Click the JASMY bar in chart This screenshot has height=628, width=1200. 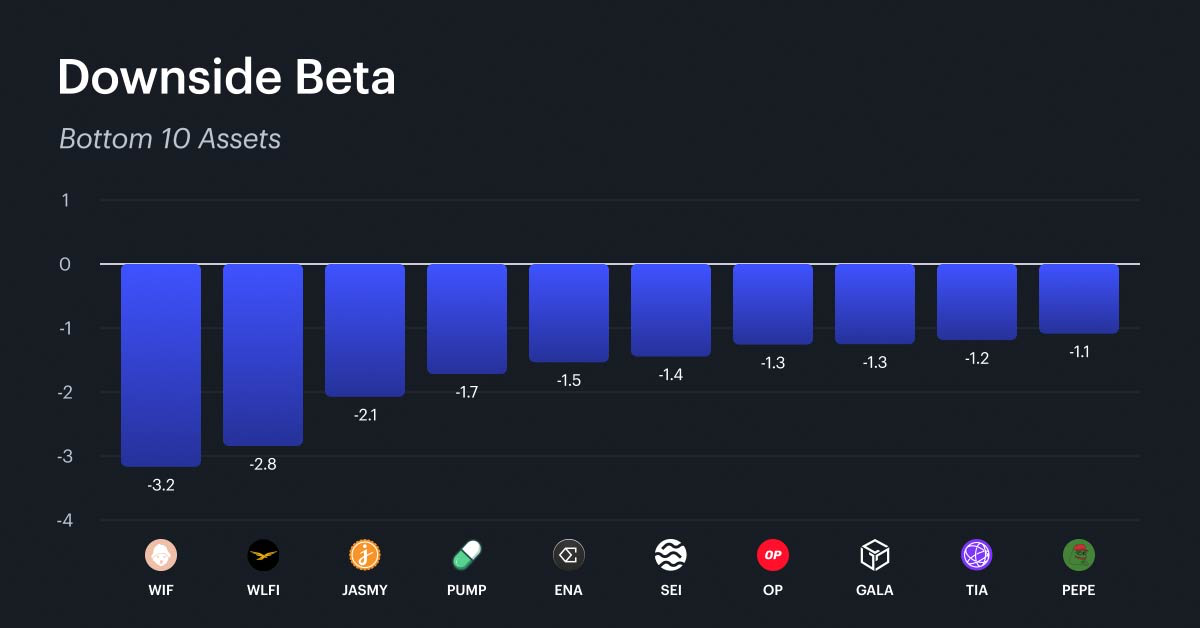(x=365, y=330)
